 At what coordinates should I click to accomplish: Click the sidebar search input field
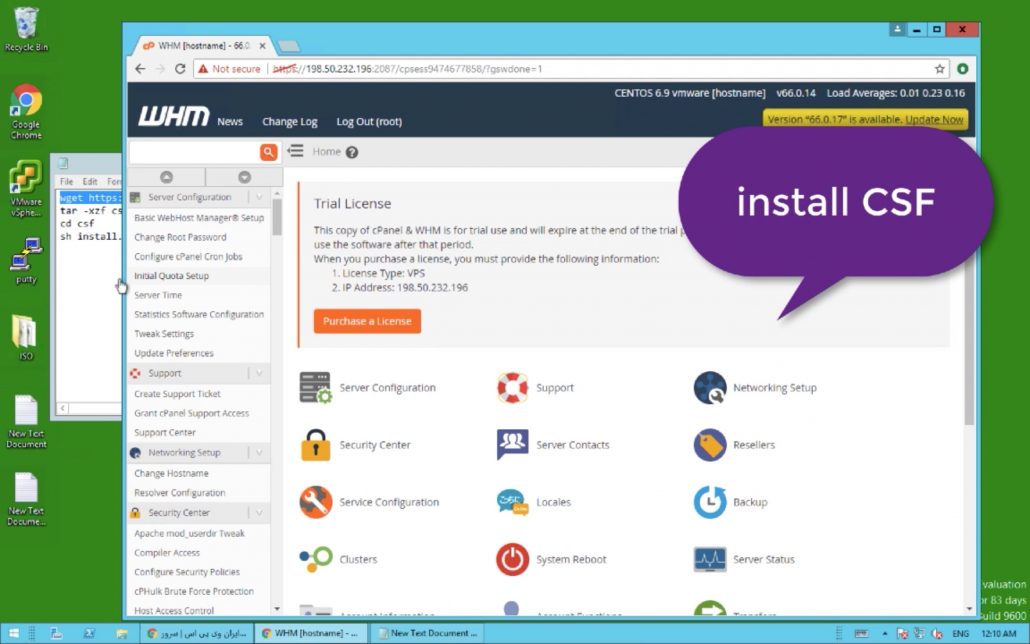[x=194, y=152]
